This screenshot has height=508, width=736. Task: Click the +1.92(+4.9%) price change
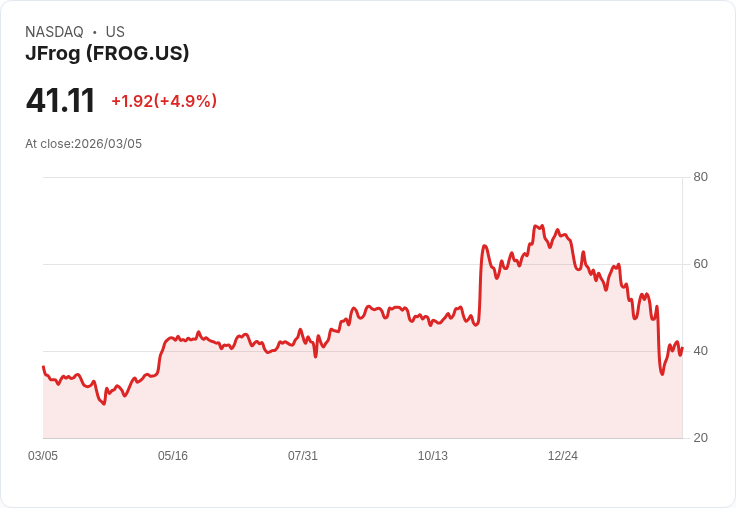coord(164,101)
